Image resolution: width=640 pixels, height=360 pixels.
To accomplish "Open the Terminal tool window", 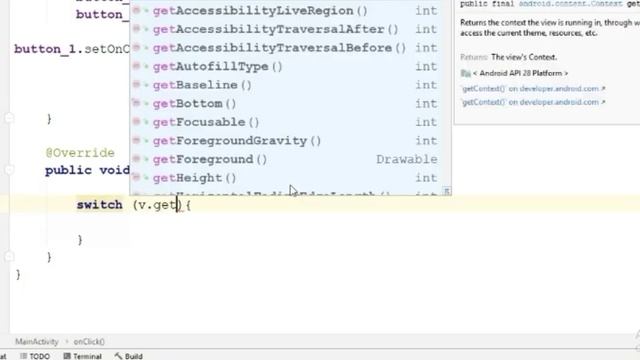I will (x=82, y=356).
